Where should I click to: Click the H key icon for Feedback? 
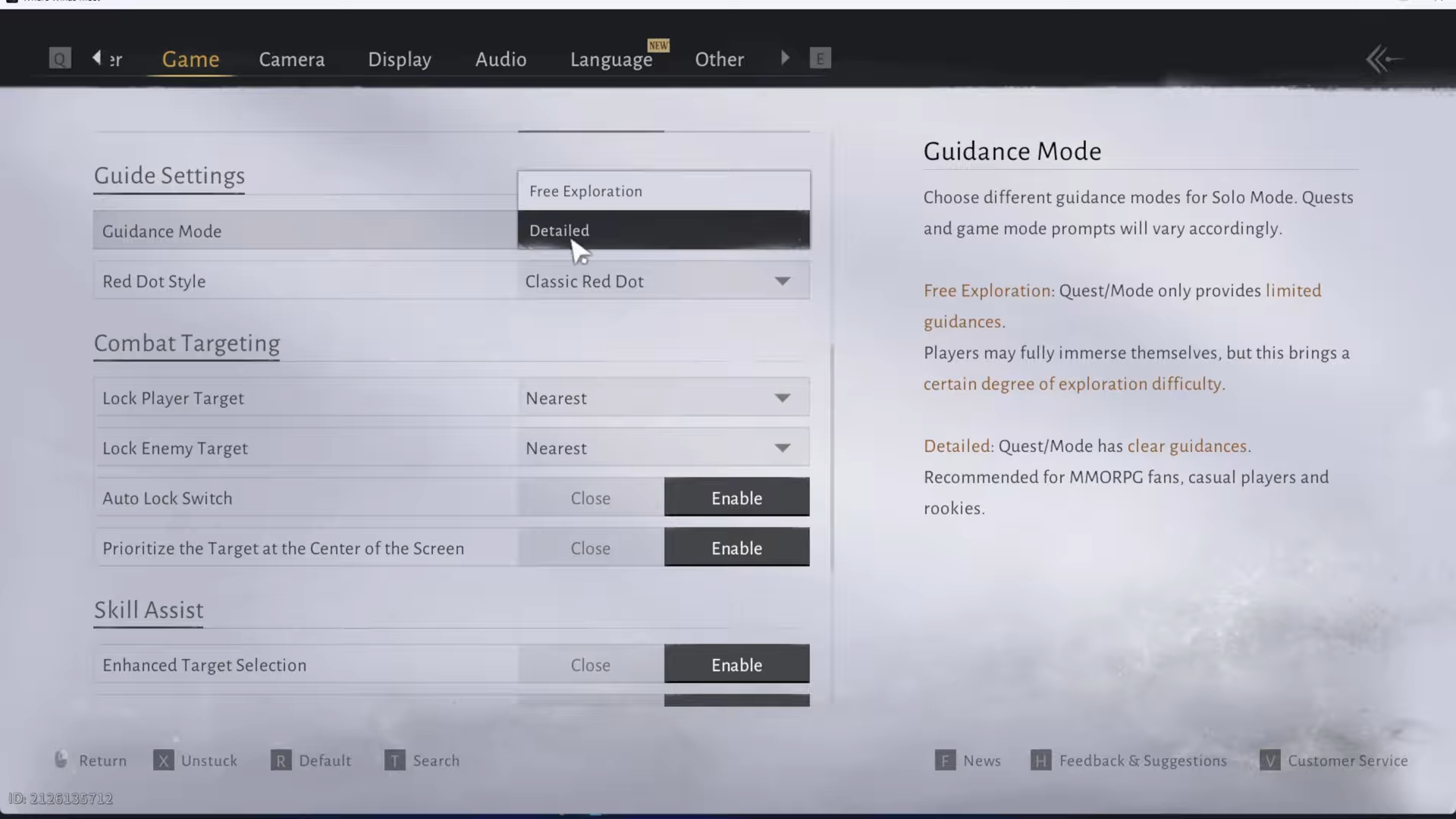1040,761
